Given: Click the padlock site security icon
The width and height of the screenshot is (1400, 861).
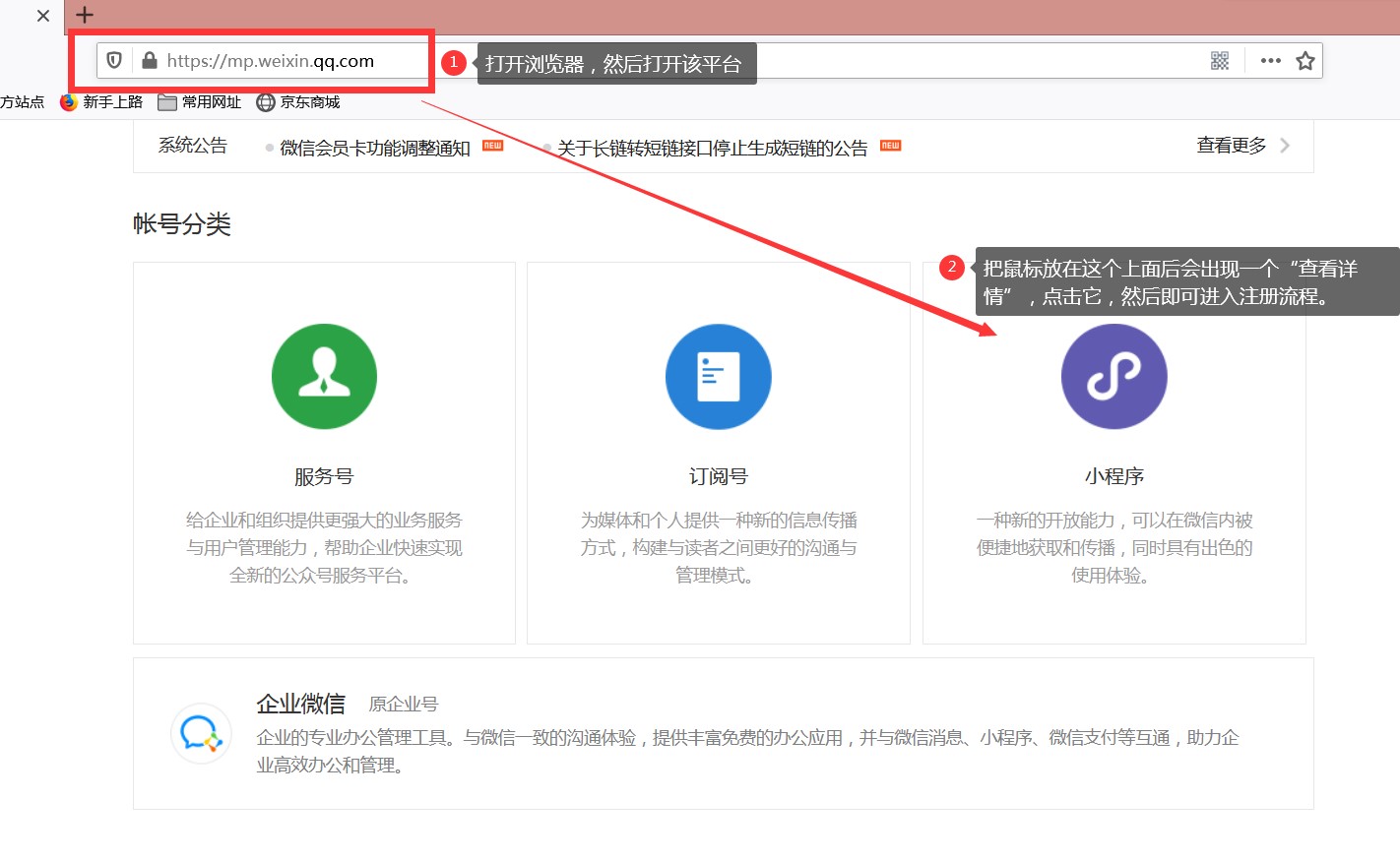Looking at the screenshot, I should [x=150, y=60].
